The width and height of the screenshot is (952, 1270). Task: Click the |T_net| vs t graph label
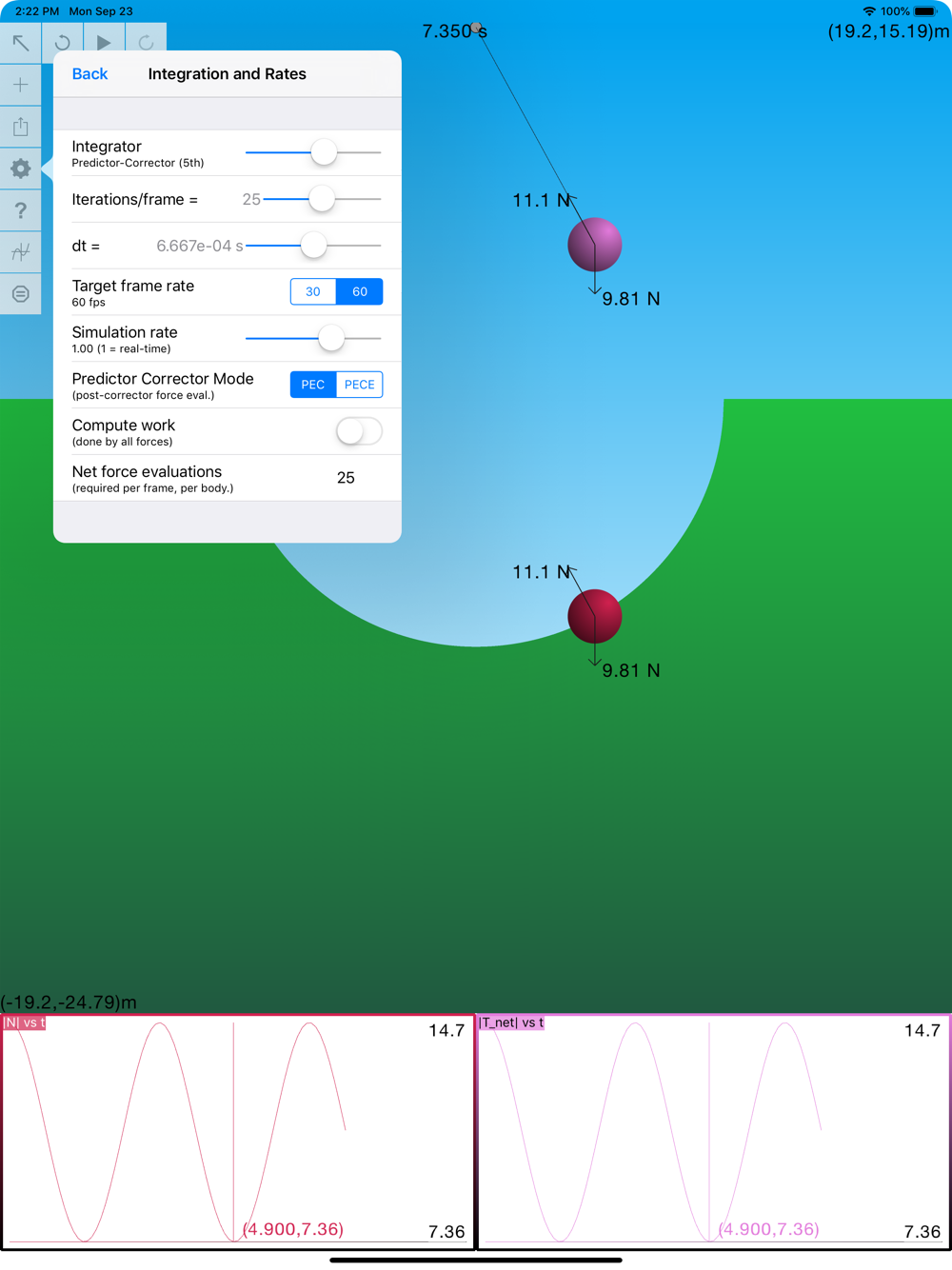pos(512,1022)
